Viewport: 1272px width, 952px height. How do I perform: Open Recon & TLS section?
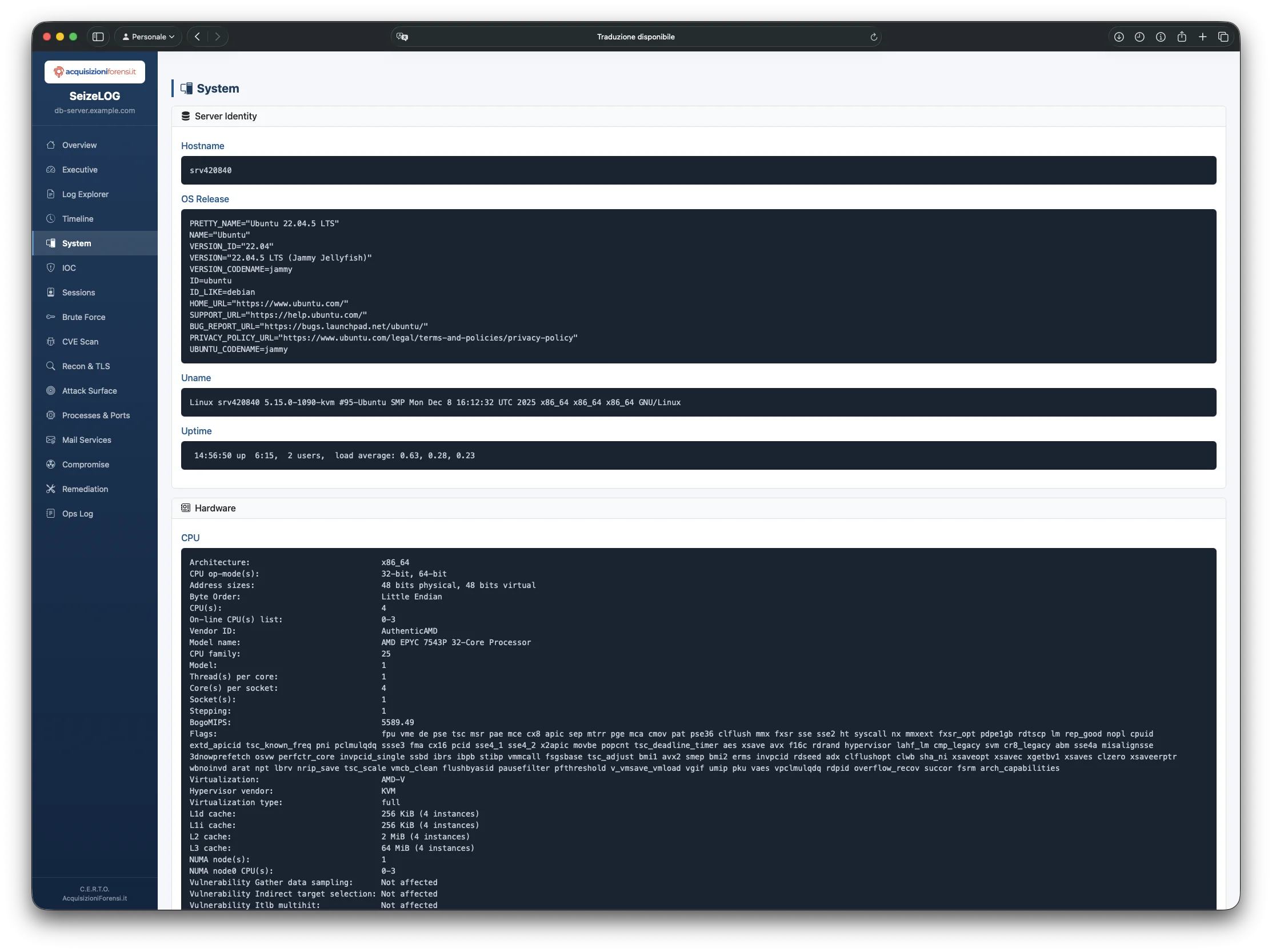(86, 366)
